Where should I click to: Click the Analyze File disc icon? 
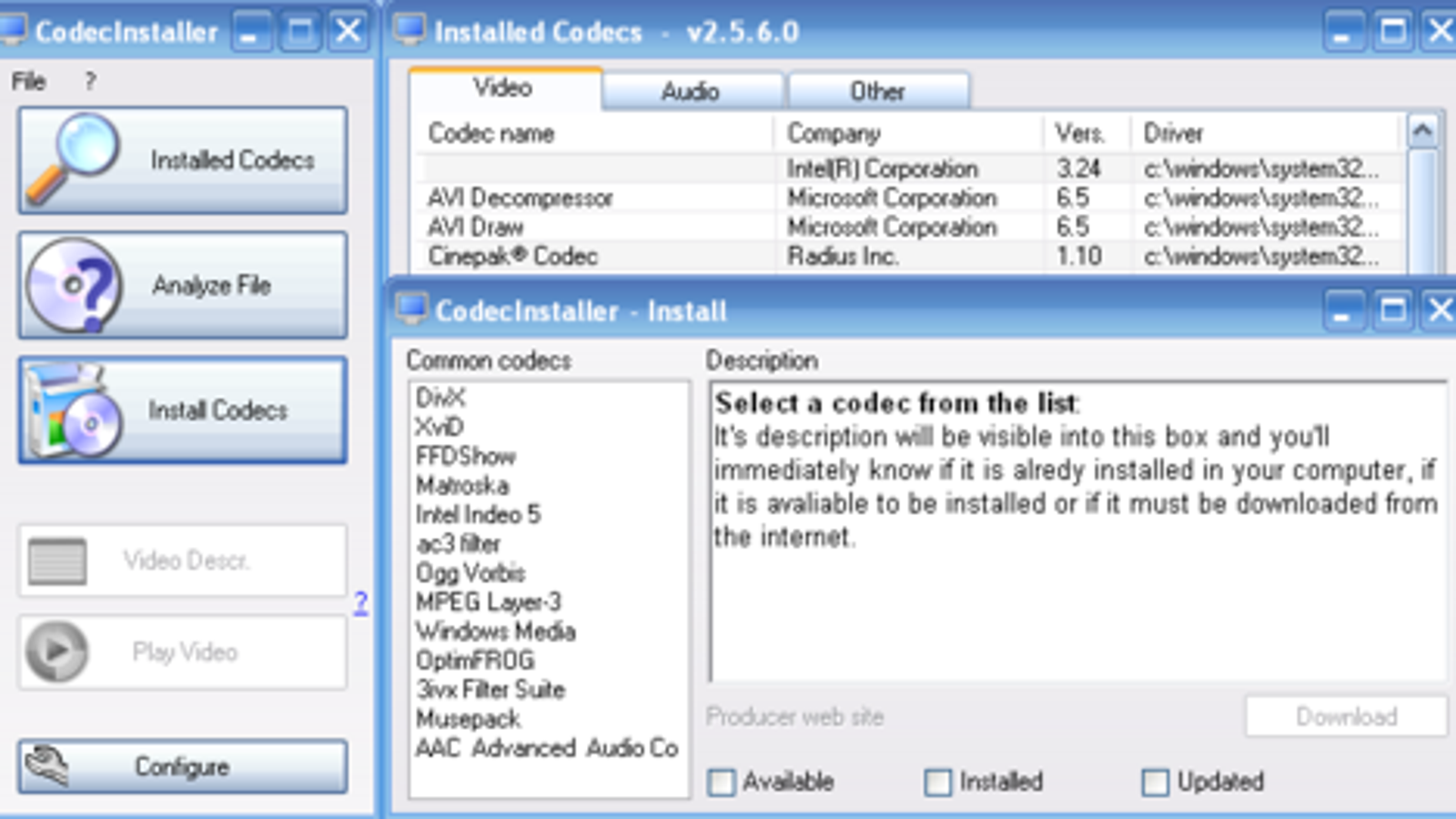point(73,285)
